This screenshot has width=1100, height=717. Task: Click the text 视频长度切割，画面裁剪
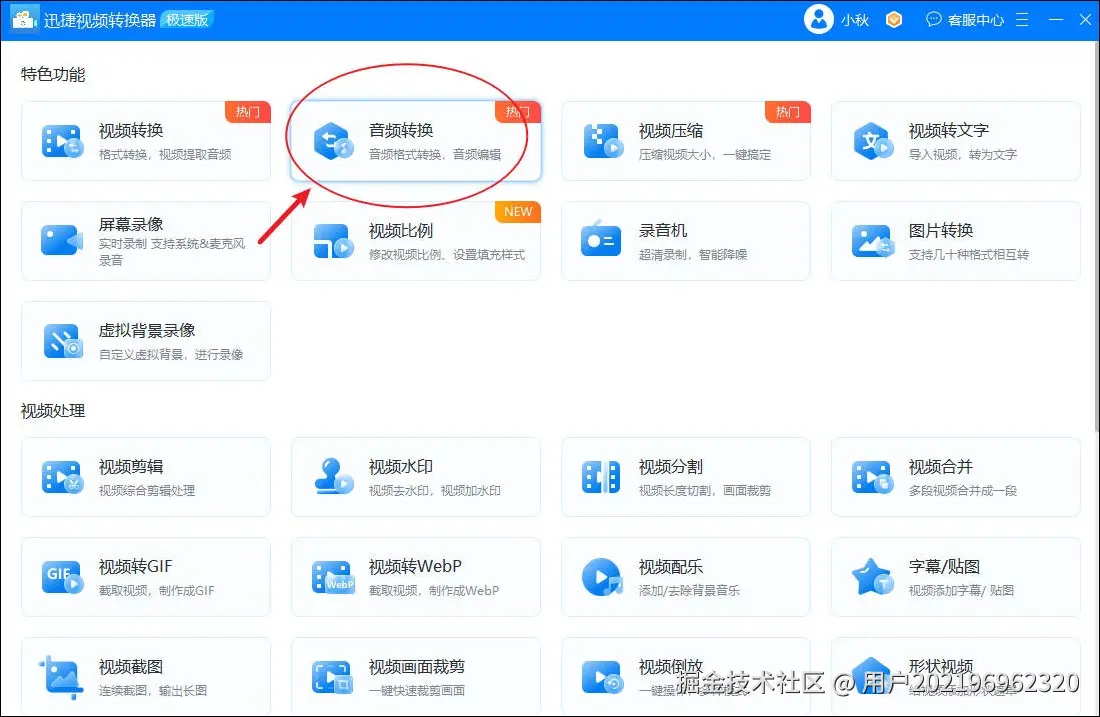pyautogui.click(x=704, y=491)
